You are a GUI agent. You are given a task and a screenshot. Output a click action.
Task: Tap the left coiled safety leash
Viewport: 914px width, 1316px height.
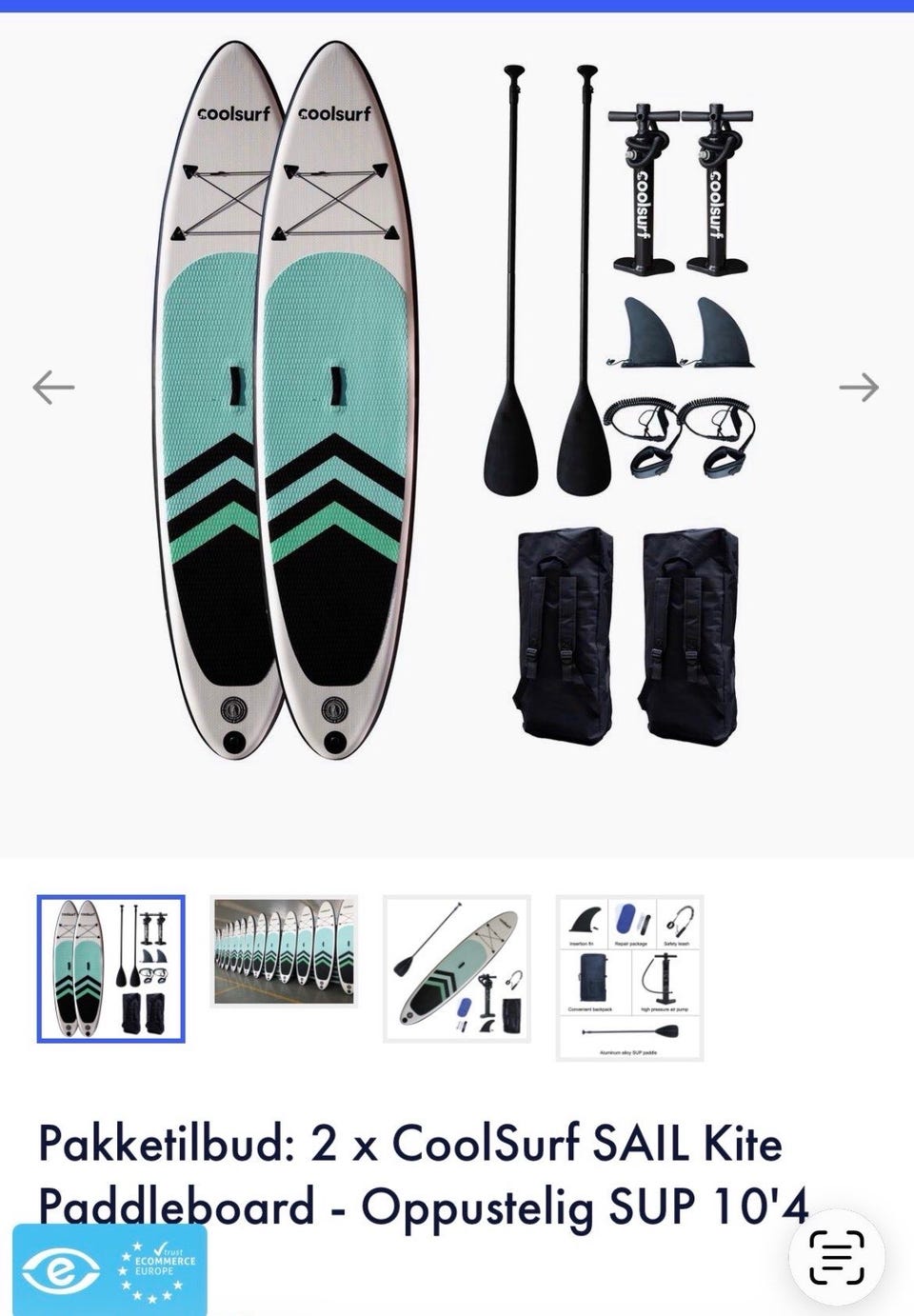coord(643,437)
